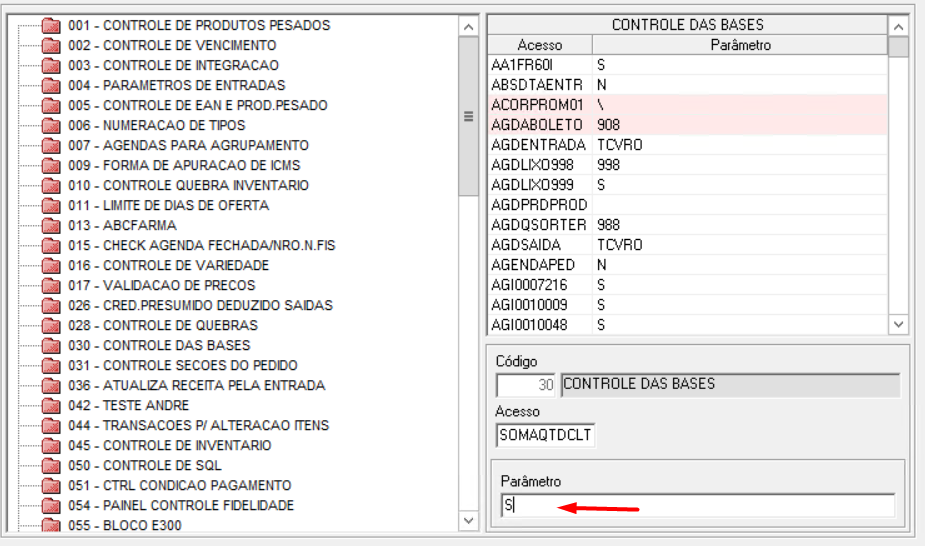Click folder icon of 051 - CTRL CONDICAO PAGAMENTO
This screenshot has height=546, width=925.
51,486
